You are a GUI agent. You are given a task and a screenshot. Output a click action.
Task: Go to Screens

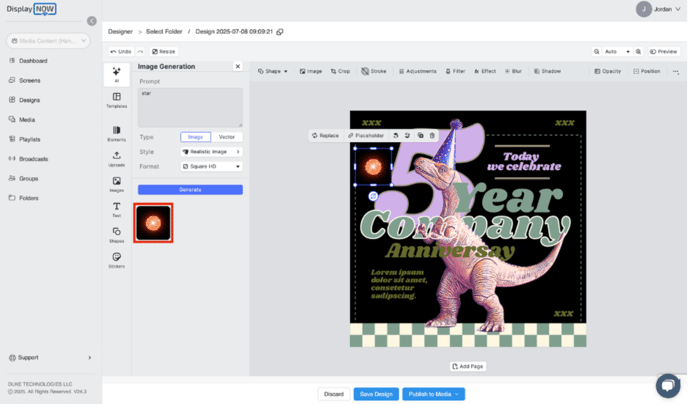(25, 80)
